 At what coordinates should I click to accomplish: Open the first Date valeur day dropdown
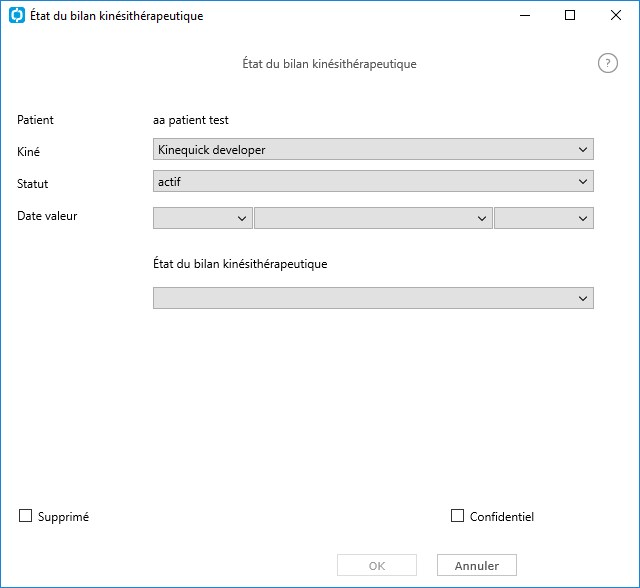(x=203, y=218)
